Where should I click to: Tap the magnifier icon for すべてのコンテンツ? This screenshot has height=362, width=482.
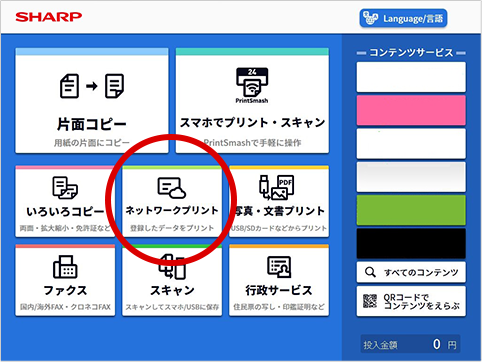(370, 272)
